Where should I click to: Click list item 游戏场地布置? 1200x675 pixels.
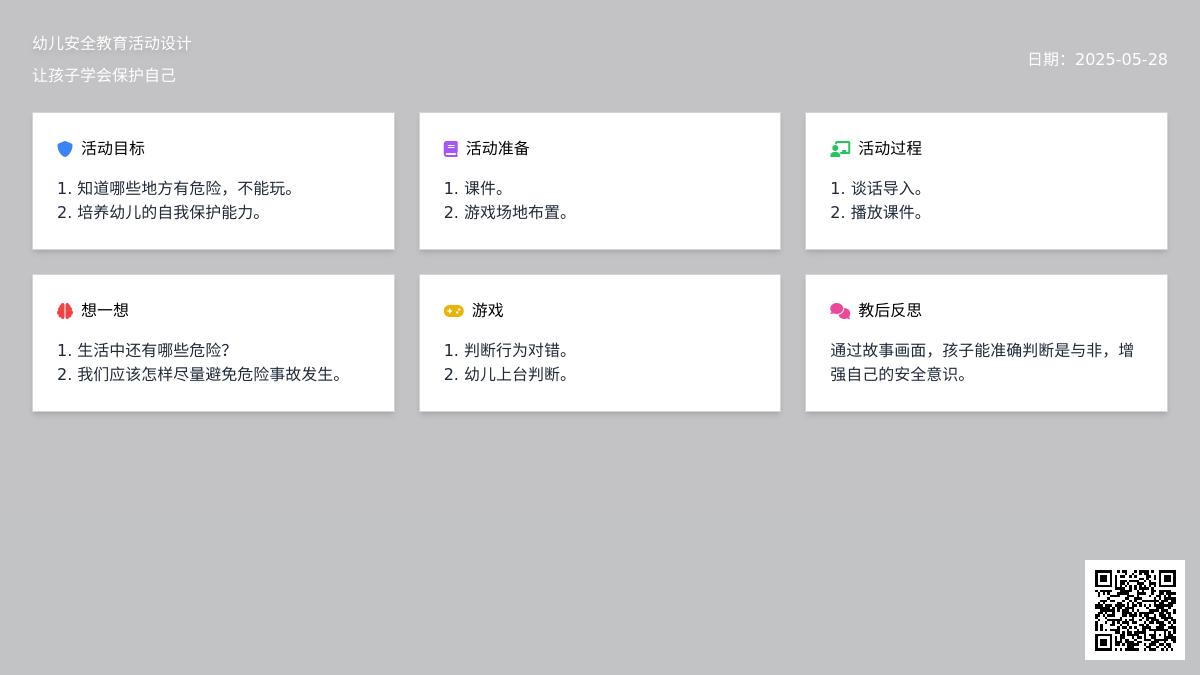pos(516,212)
